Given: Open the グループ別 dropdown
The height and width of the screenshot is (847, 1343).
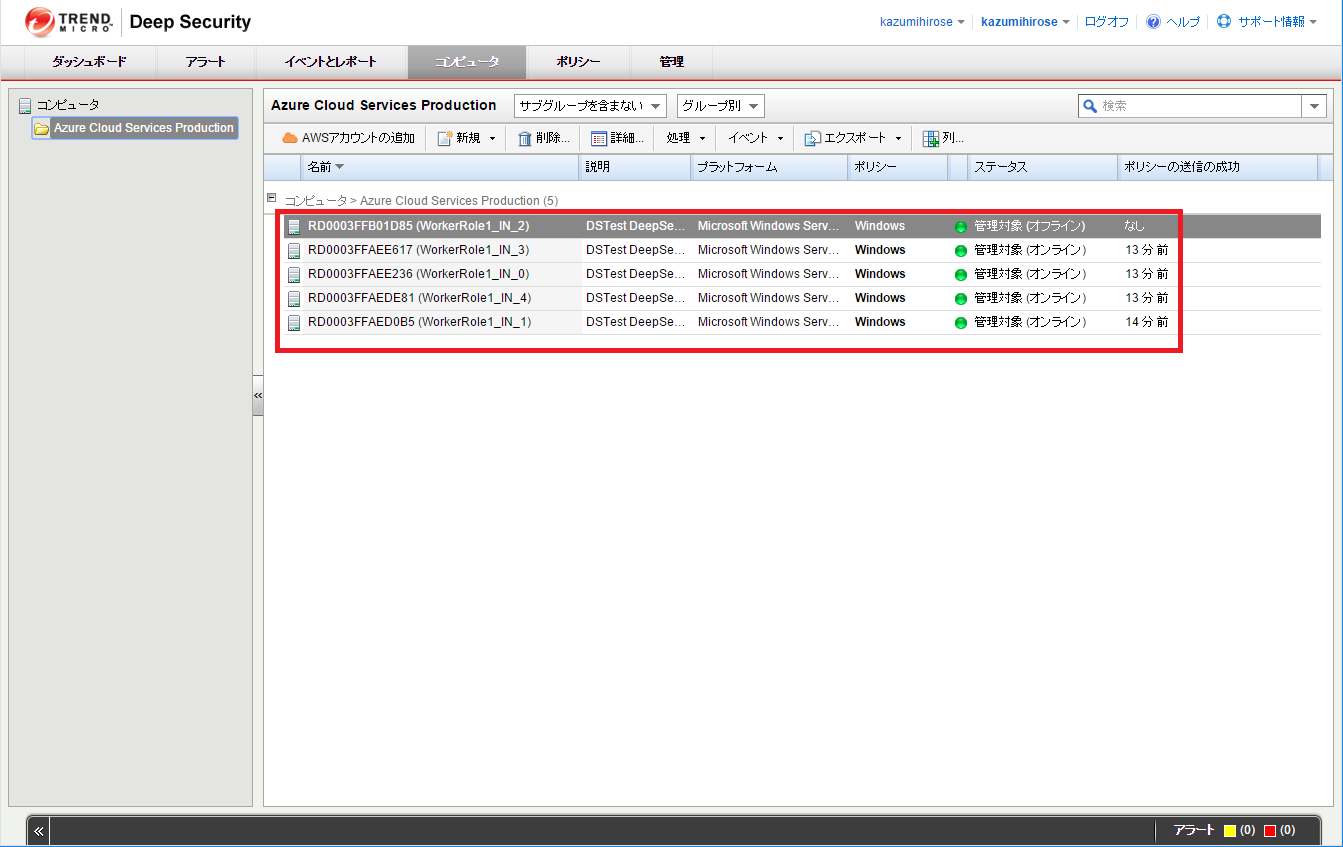Looking at the screenshot, I should pos(721,106).
